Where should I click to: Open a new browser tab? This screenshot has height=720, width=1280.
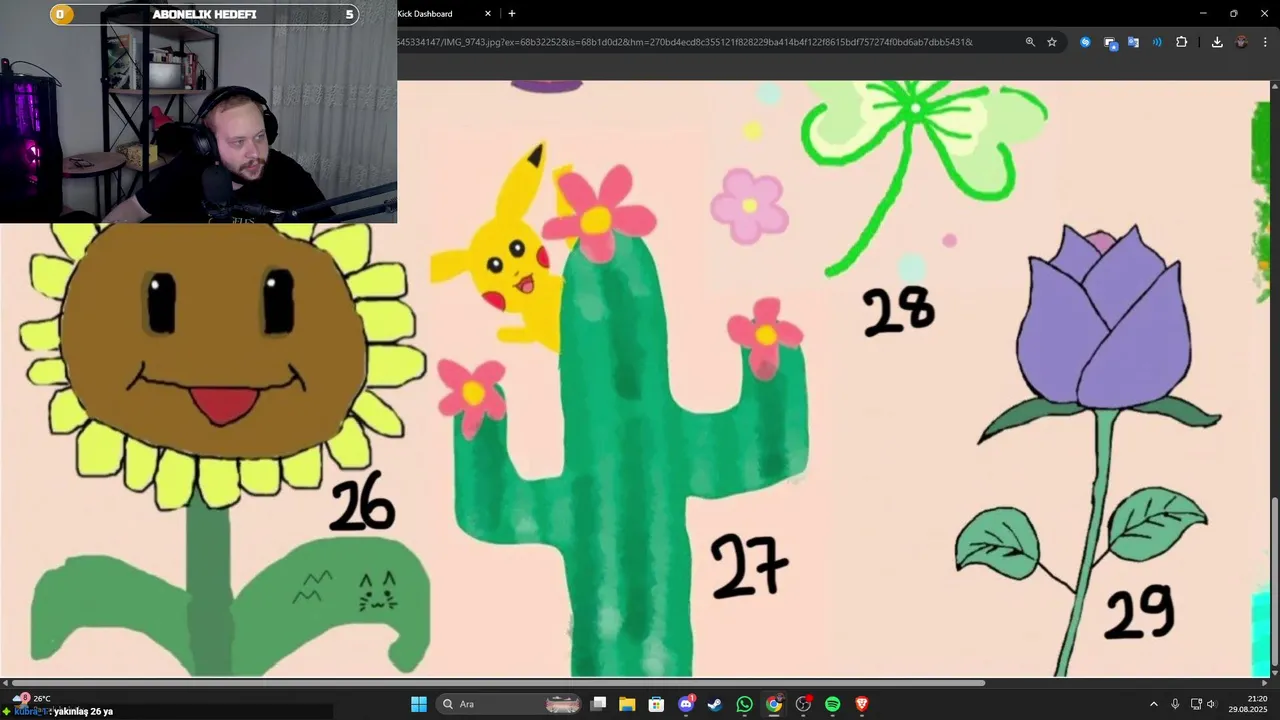tap(512, 14)
